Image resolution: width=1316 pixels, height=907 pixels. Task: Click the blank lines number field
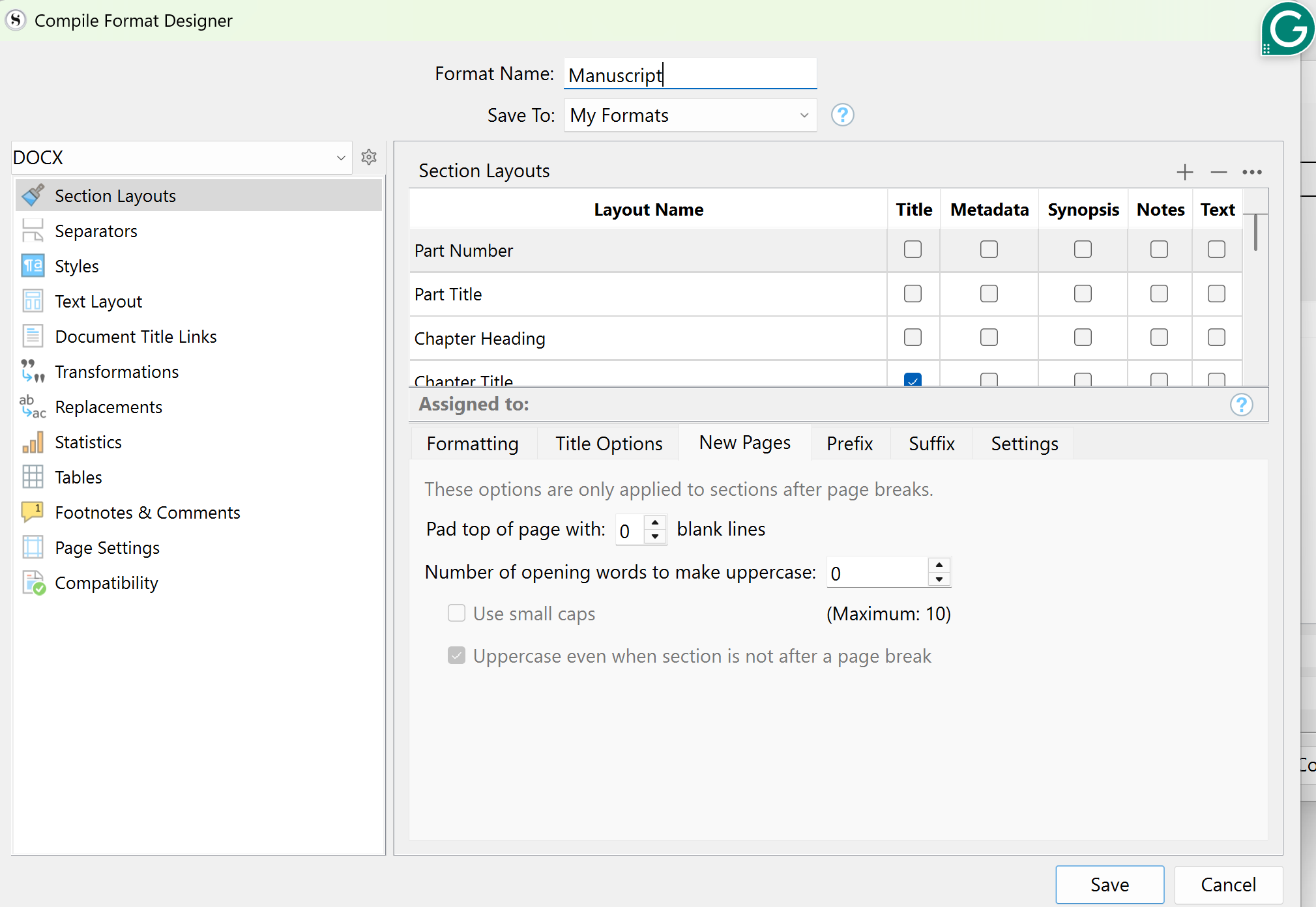point(630,530)
